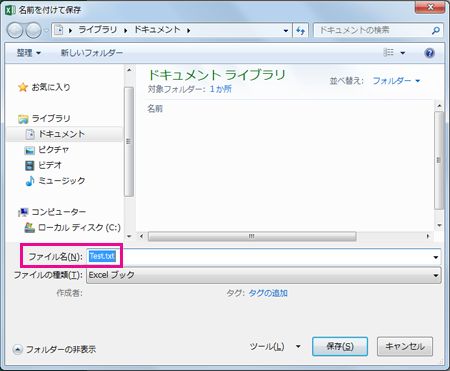Open the ファイルの種類 Excel ブック combo box
Viewport: 450px width, 371px height.
(264, 275)
